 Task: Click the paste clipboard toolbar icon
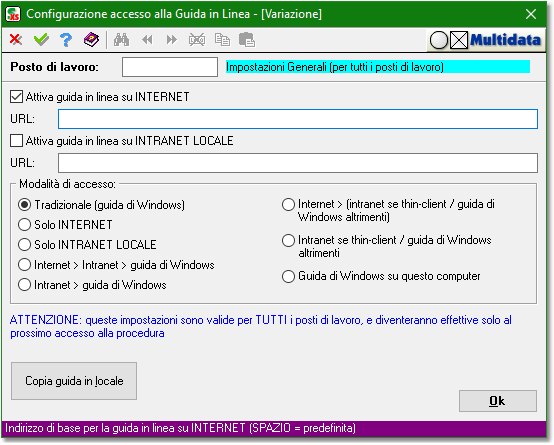[x=247, y=40]
